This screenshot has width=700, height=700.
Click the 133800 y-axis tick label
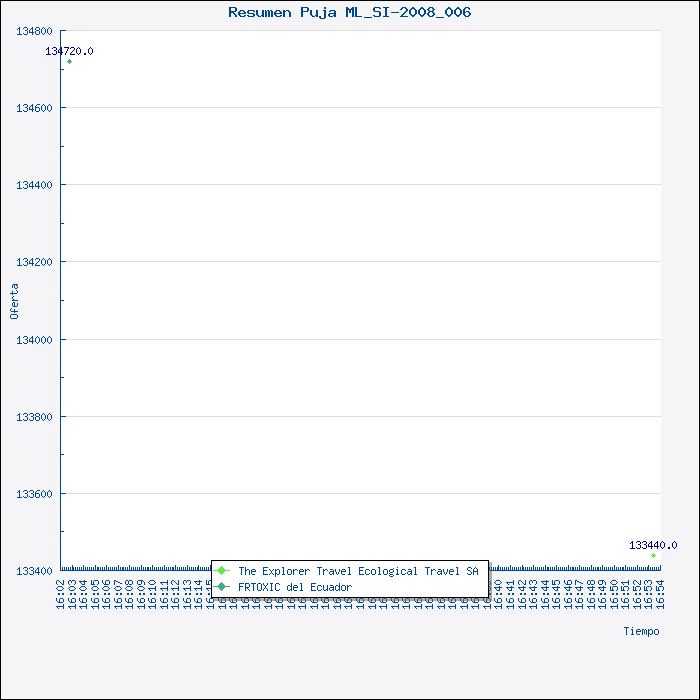pos(34,417)
